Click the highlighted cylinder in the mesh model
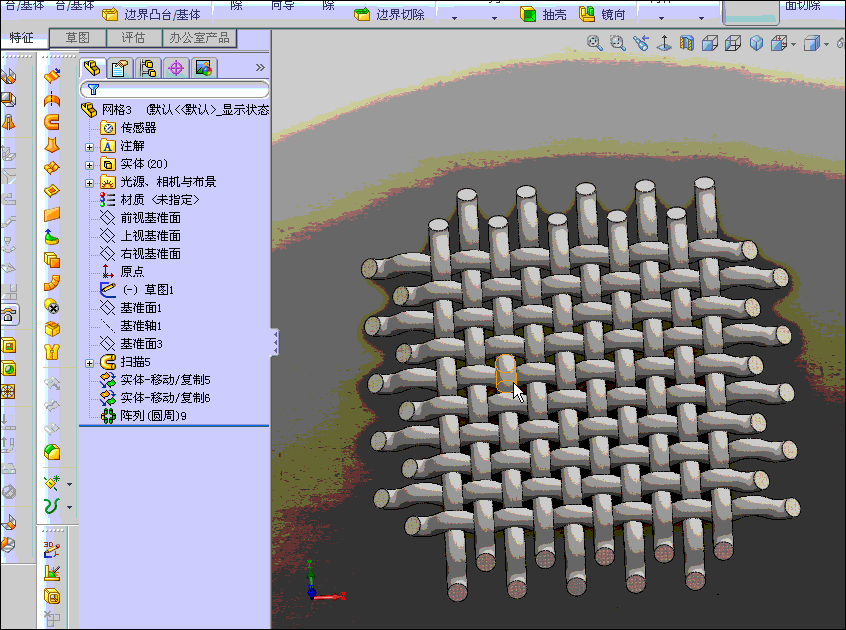 click(506, 373)
